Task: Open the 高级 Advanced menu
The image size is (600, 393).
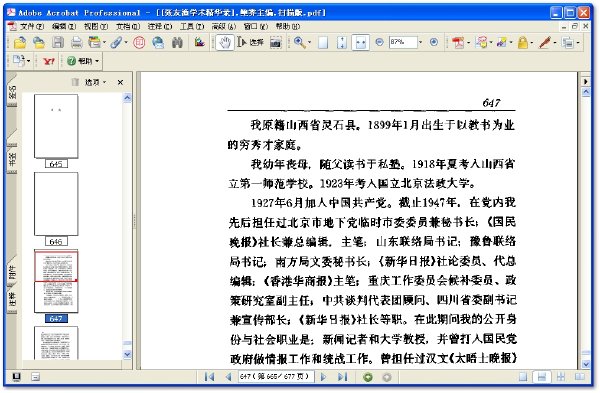Action: pos(224,26)
